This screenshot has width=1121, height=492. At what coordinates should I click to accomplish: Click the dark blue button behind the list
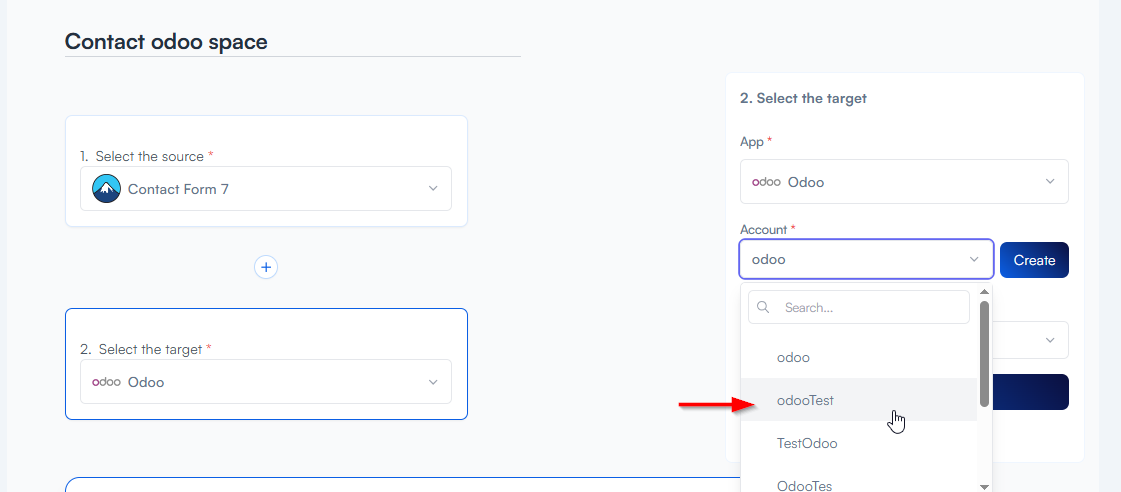[x=1030, y=392]
